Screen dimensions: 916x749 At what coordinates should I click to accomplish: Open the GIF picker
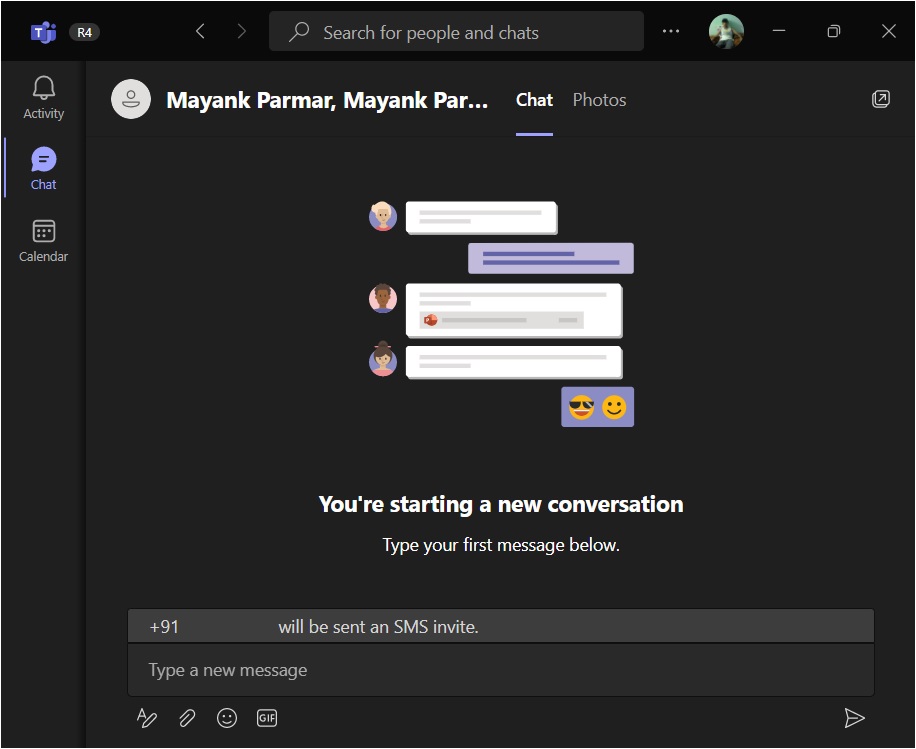tap(267, 718)
